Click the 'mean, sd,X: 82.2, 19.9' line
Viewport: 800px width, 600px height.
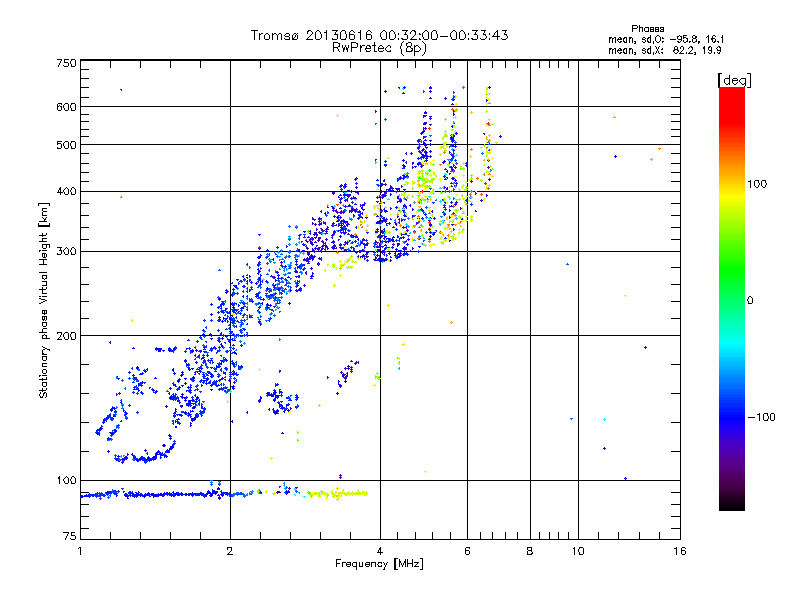[664, 50]
